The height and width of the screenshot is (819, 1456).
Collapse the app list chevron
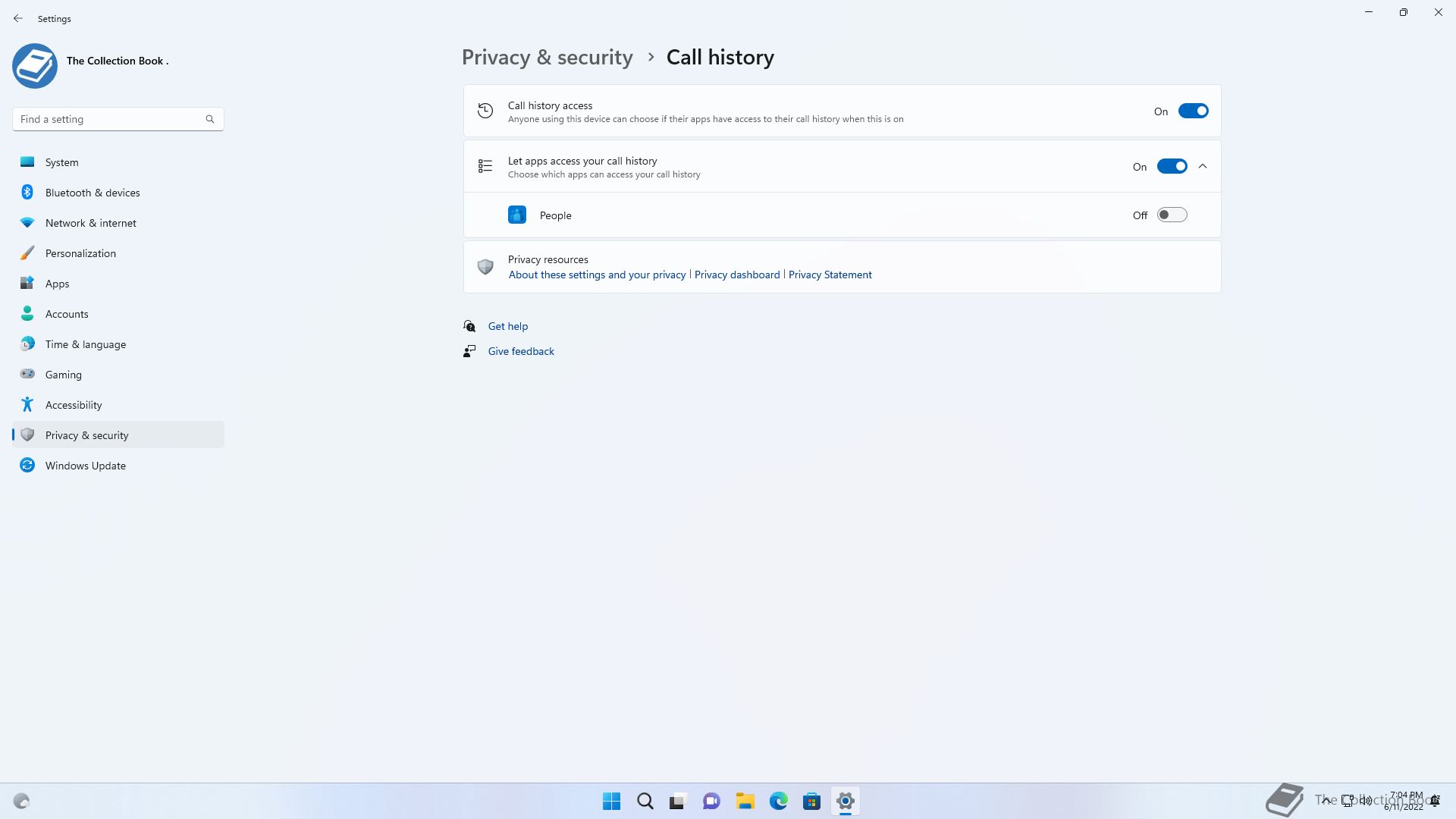click(x=1203, y=167)
